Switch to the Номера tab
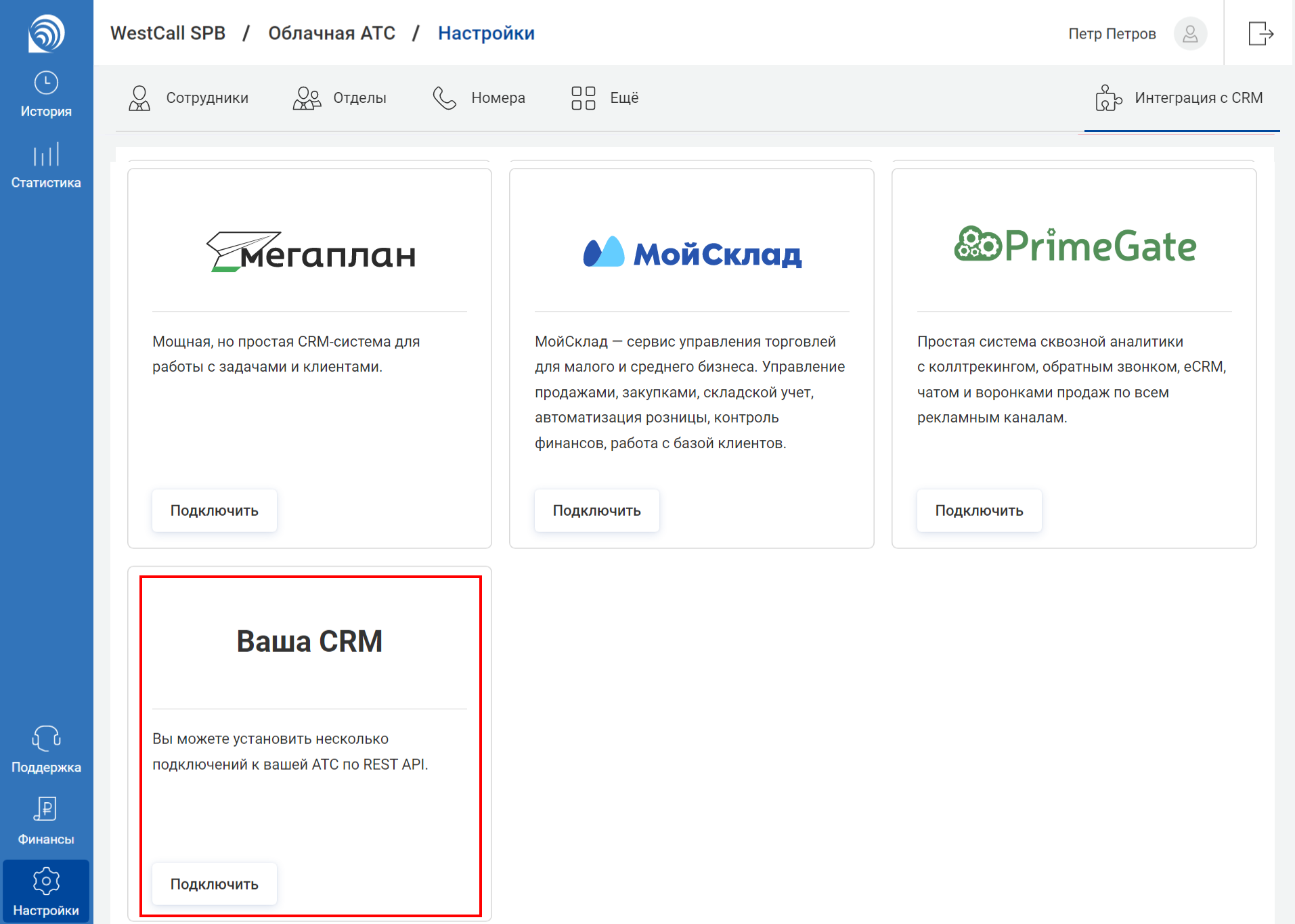The height and width of the screenshot is (924, 1295). [479, 98]
